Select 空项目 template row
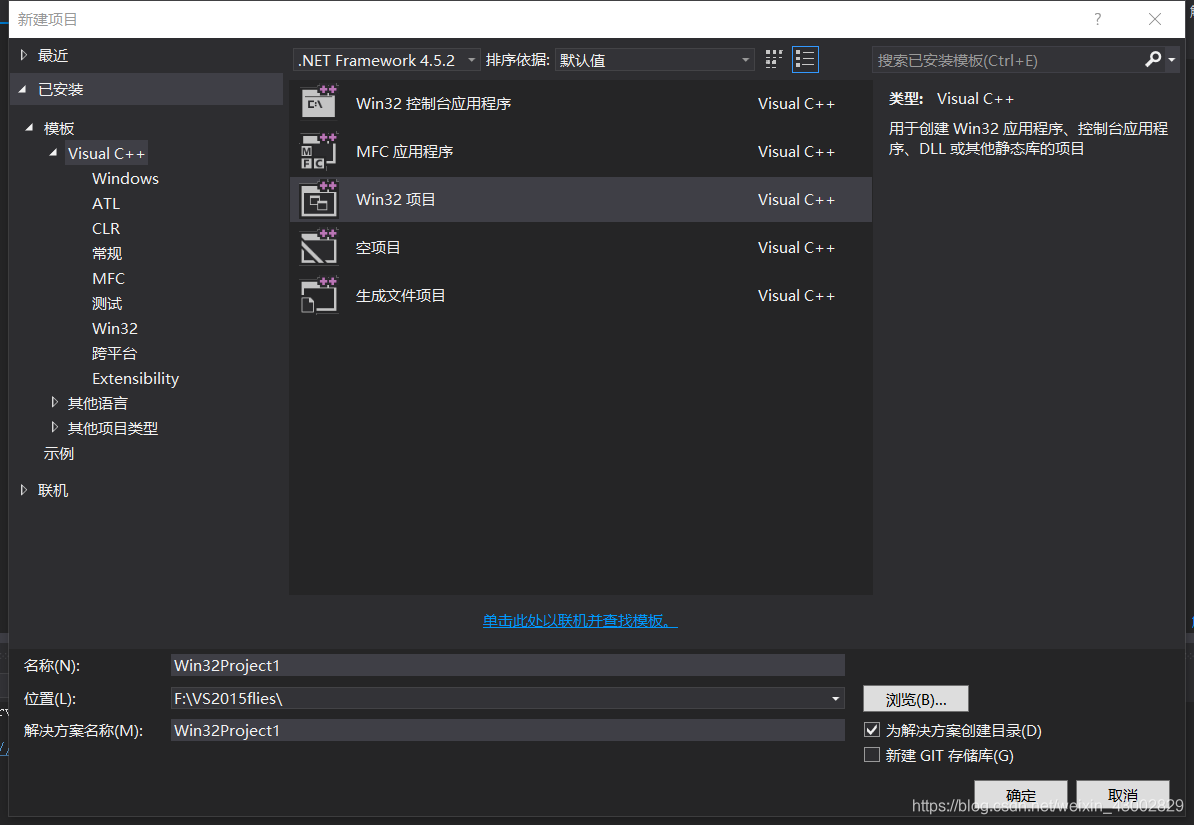 (x=580, y=248)
